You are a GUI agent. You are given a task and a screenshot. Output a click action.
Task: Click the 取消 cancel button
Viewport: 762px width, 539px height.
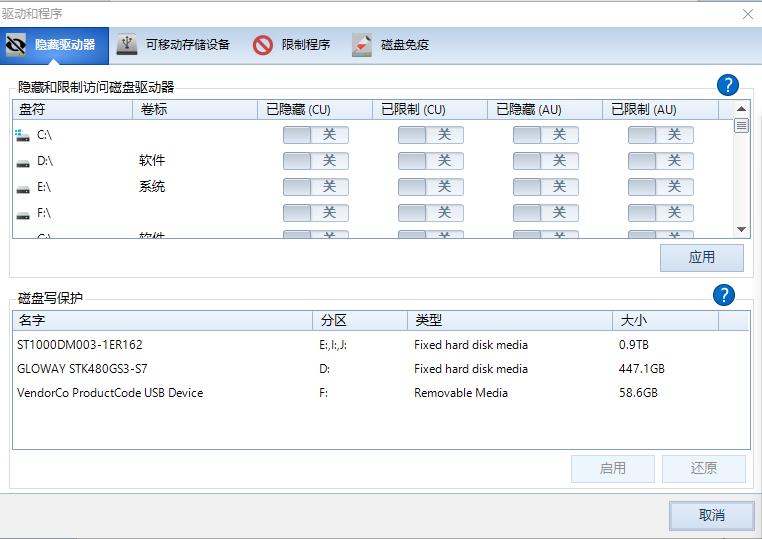[712, 515]
